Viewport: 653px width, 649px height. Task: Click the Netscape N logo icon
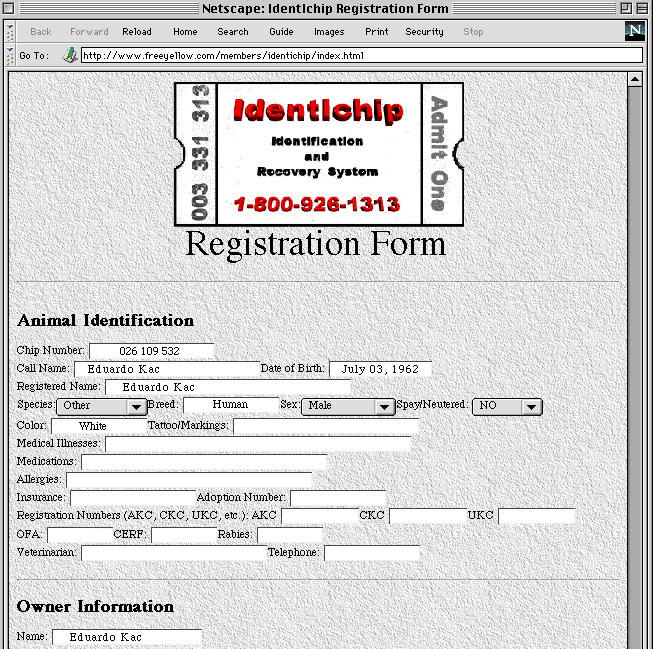(635, 31)
